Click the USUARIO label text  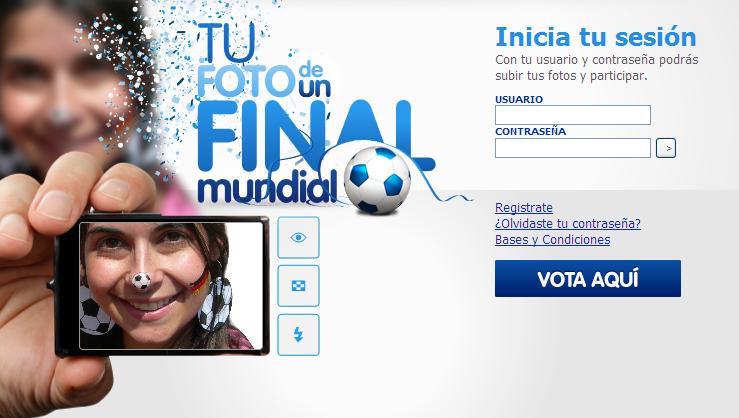coord(518,99)
